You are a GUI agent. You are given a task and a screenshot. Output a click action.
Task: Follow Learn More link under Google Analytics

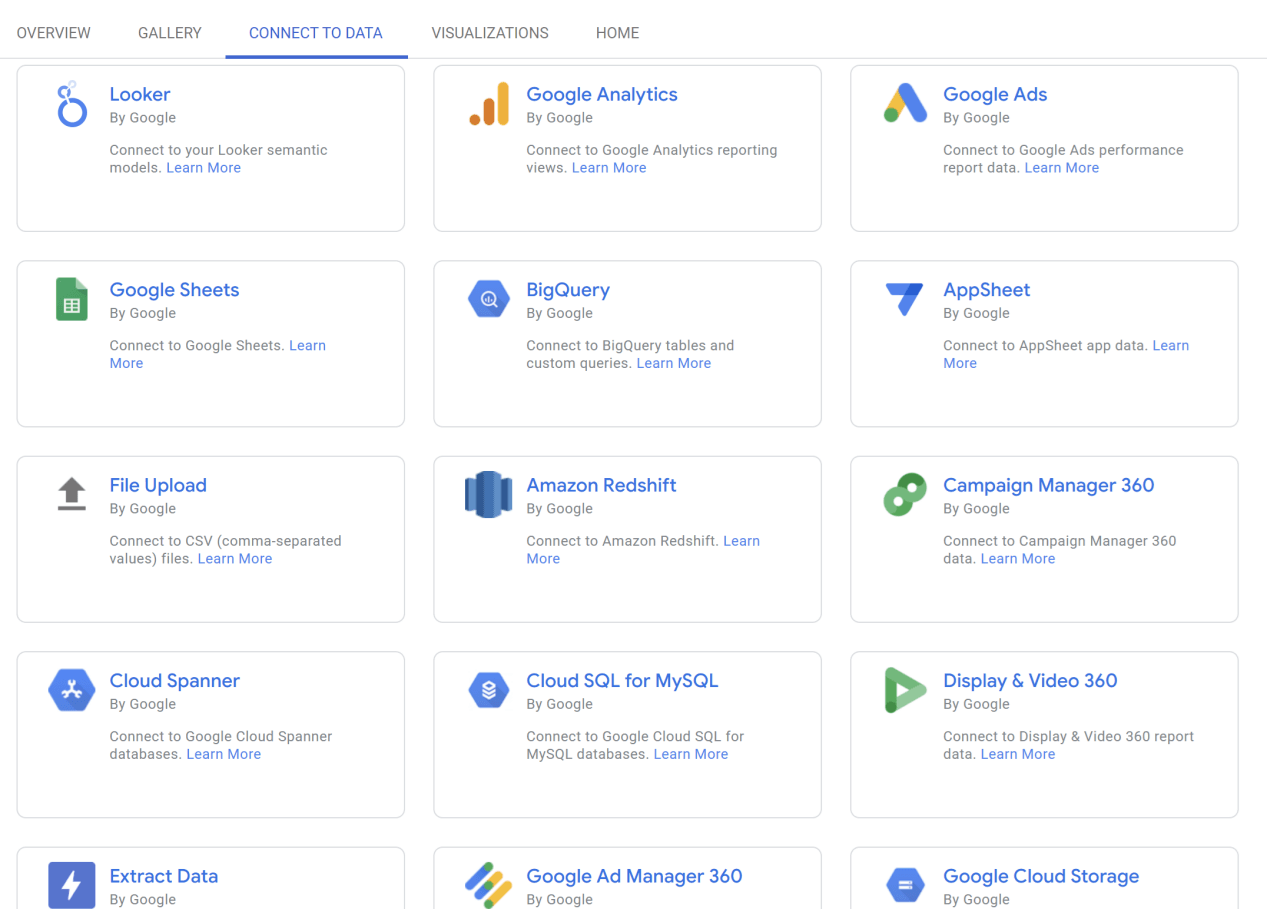pos(609,168)
